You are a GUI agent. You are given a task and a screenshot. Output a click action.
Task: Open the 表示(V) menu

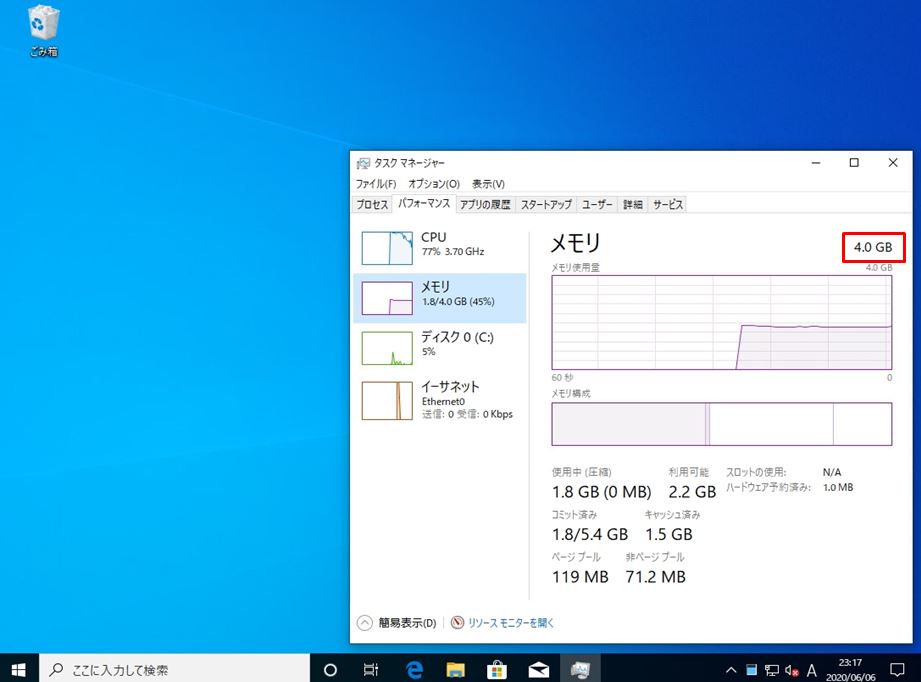click(488, 184)
